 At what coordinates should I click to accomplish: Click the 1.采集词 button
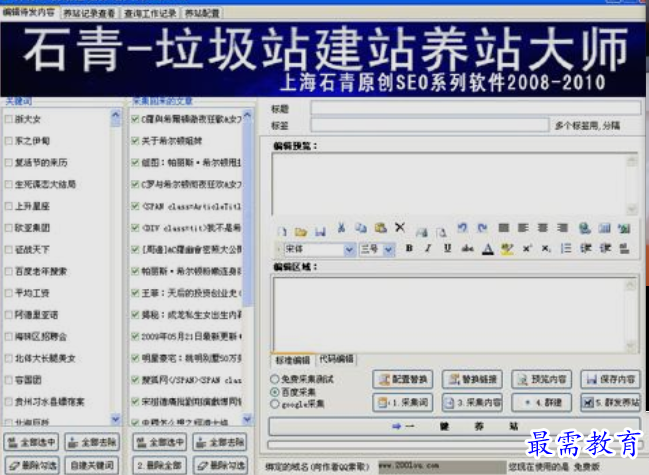[x=403, y=403]
